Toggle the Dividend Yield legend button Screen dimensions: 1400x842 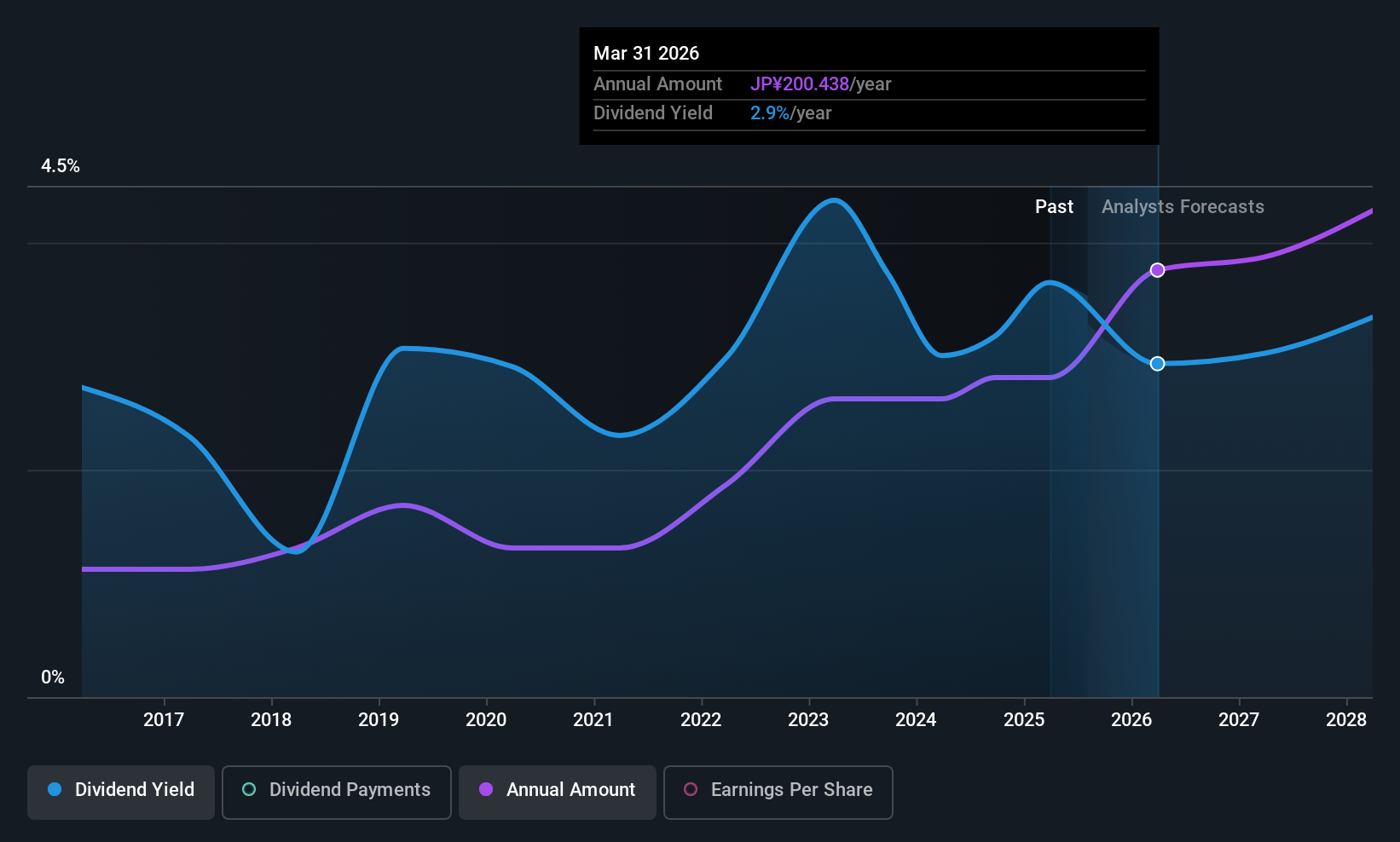pyautogui.click(x=121, y=792)
